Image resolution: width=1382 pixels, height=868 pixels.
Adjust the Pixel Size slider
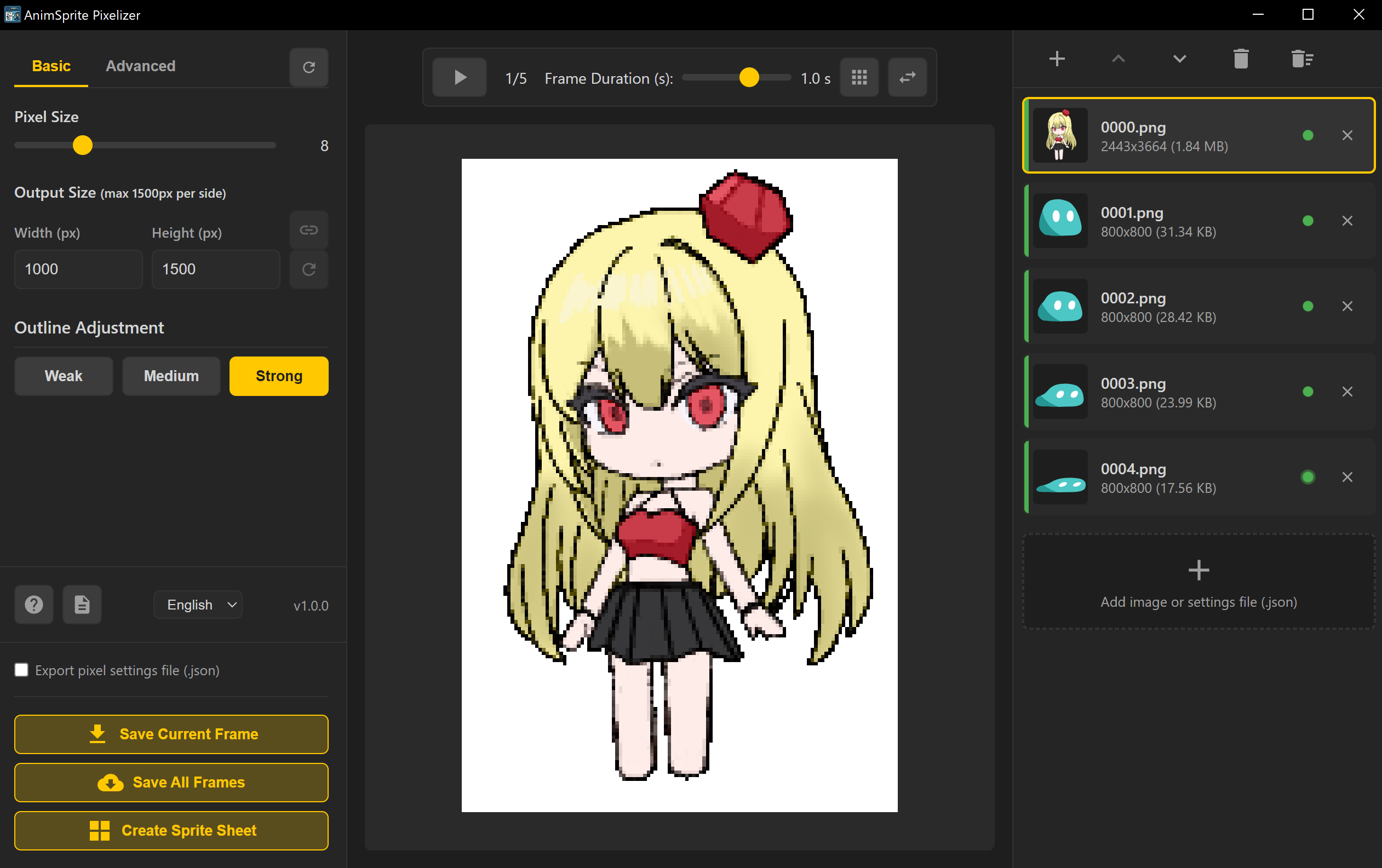click(82, 145)
